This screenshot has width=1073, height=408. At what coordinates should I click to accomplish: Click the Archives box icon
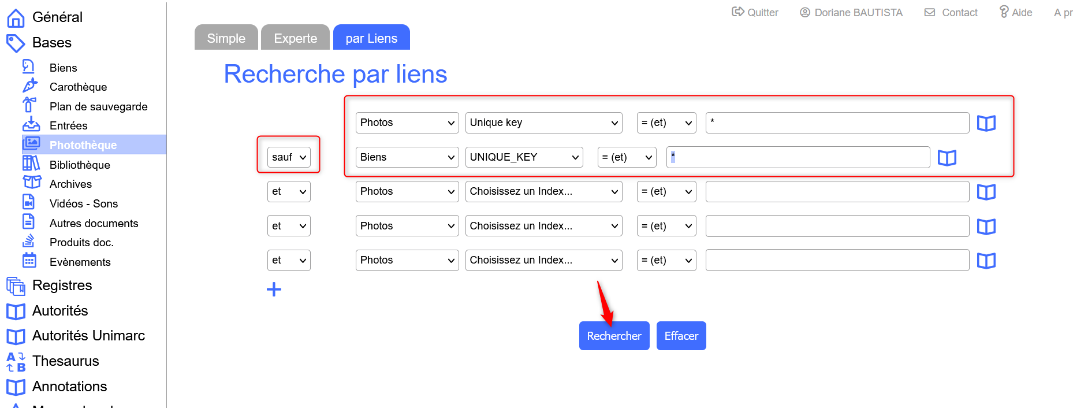click(30, 184)
